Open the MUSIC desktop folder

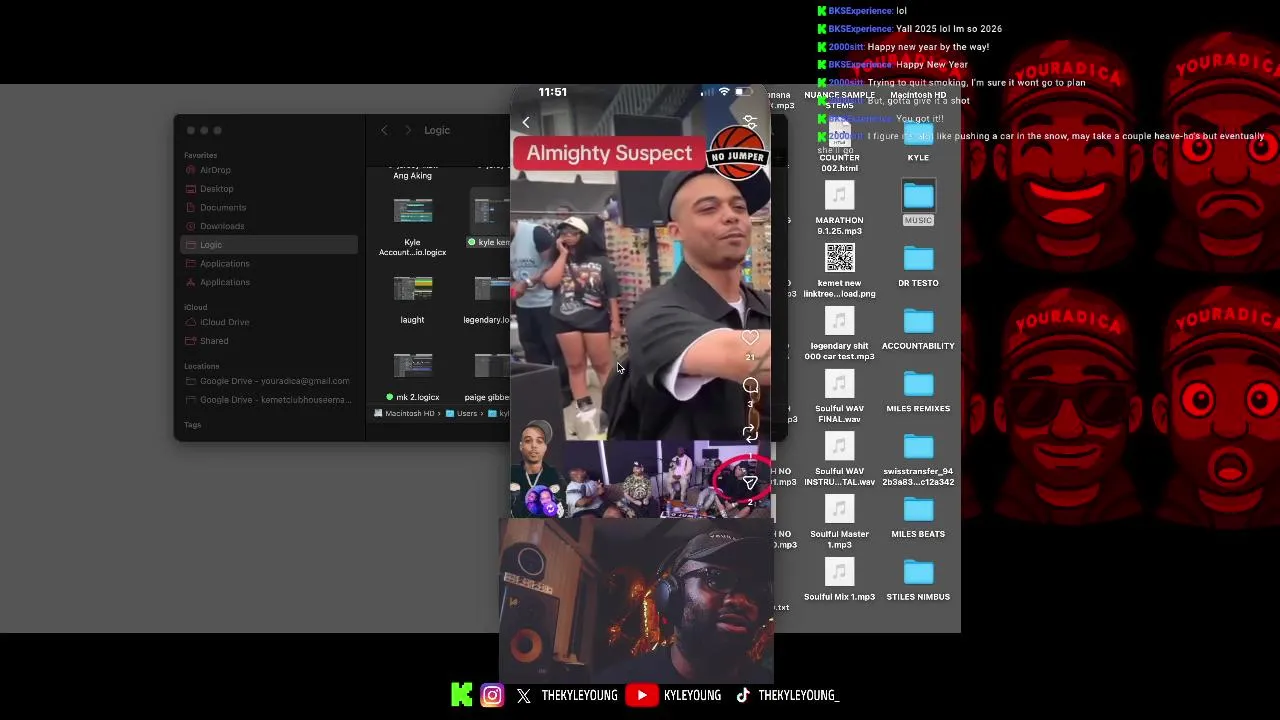918,203
